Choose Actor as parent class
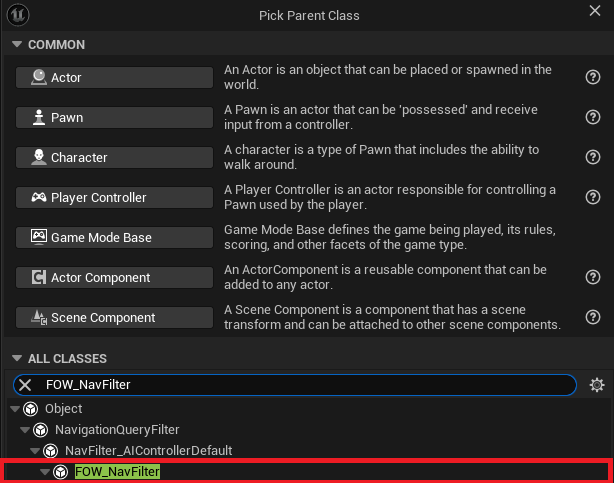614x483 pixels. click(114, 78)
